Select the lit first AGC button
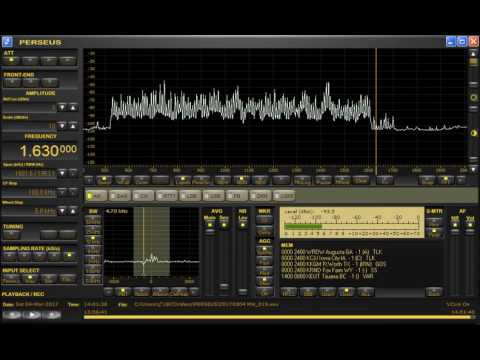Image resolution: width=480 pixels, height=360 pixels. (x=265, y=250)
